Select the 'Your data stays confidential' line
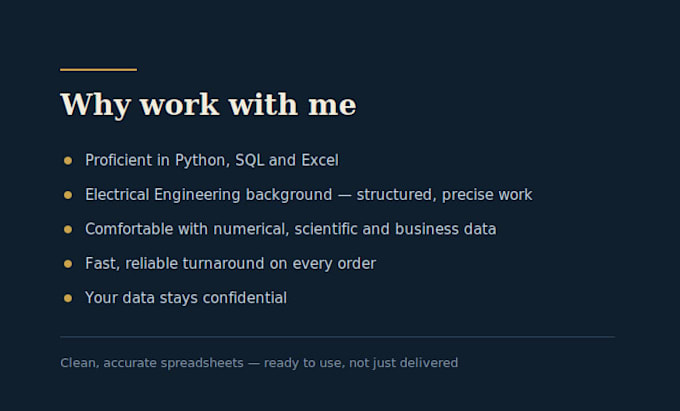680x411 pixels. click(186, 298)
